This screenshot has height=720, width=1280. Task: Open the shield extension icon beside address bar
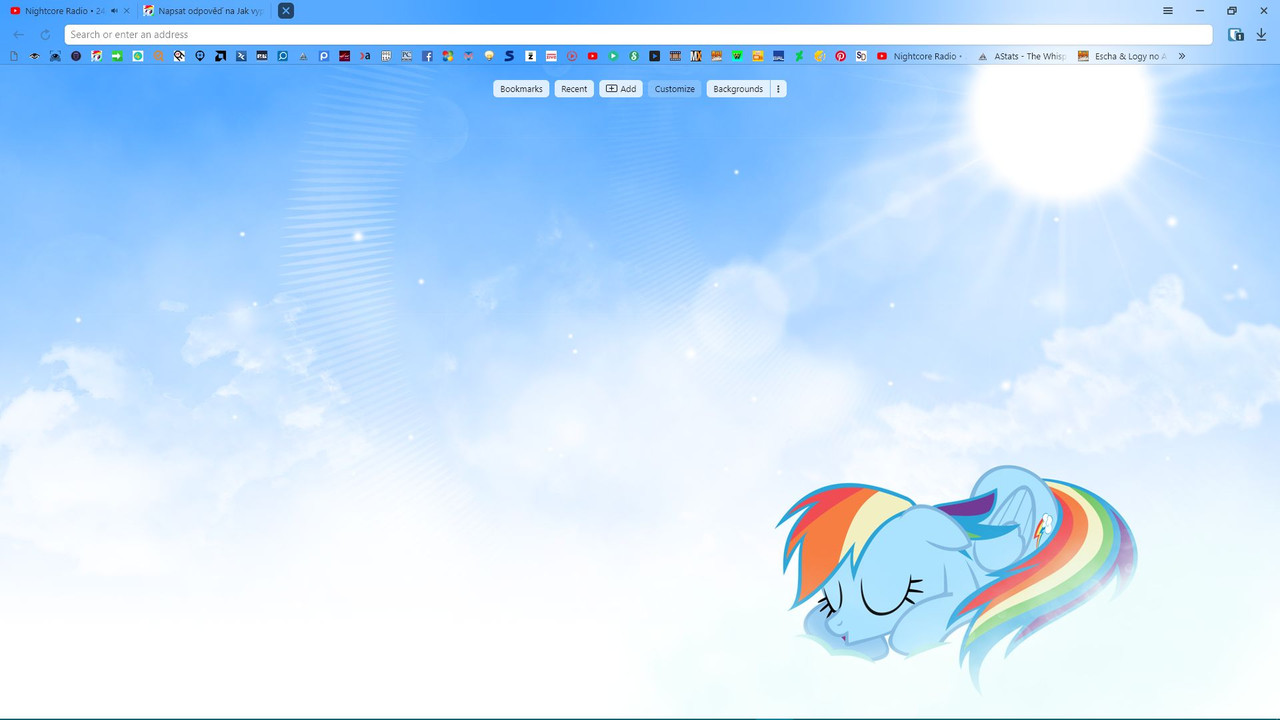click(x=1236, y=34)
